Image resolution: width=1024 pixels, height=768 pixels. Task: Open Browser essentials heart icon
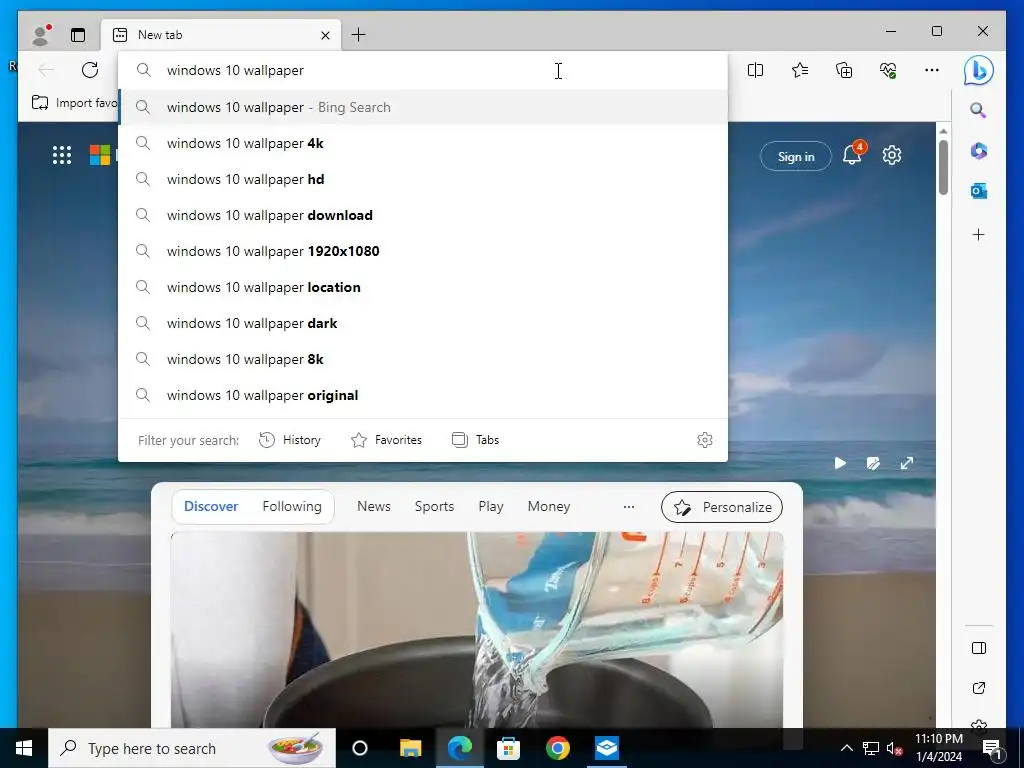[888, 70]
